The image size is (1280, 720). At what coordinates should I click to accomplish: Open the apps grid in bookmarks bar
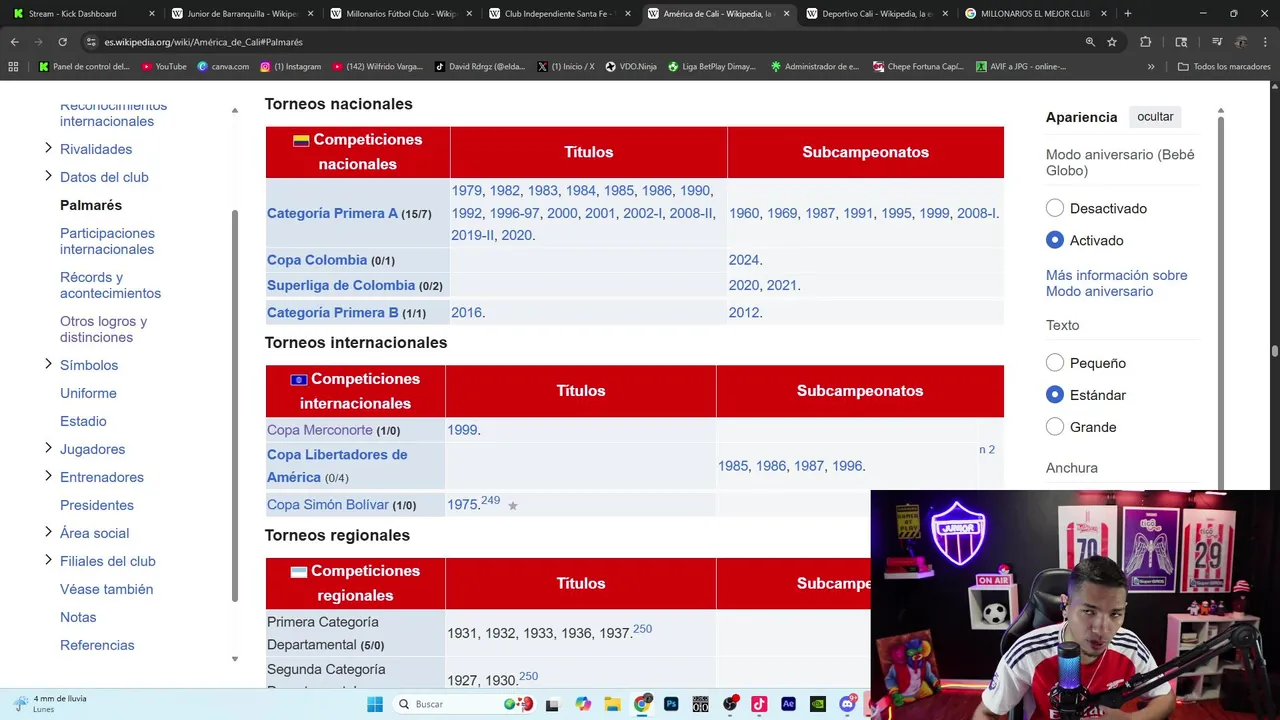click(13, 66)
